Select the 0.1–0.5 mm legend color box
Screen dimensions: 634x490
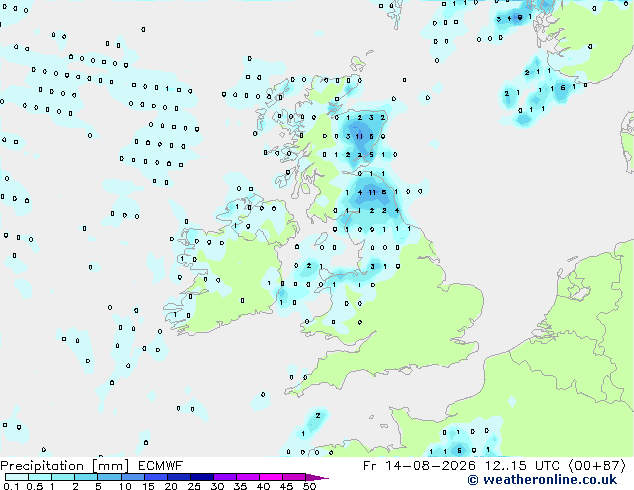click(17, 477)
